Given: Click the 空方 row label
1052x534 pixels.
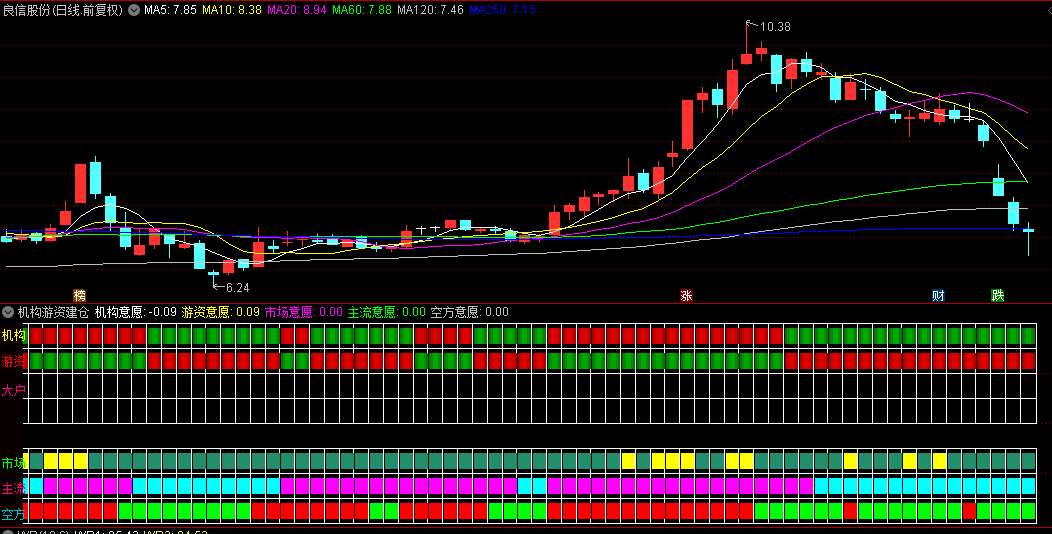Looking at the screenshot, I should click(x=13, y=514).
